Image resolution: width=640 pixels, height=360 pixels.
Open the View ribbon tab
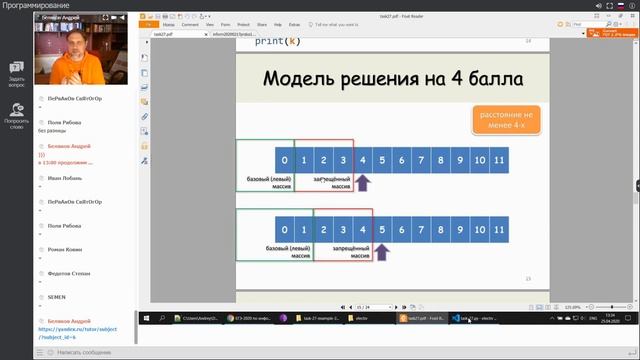click(210, 24)
